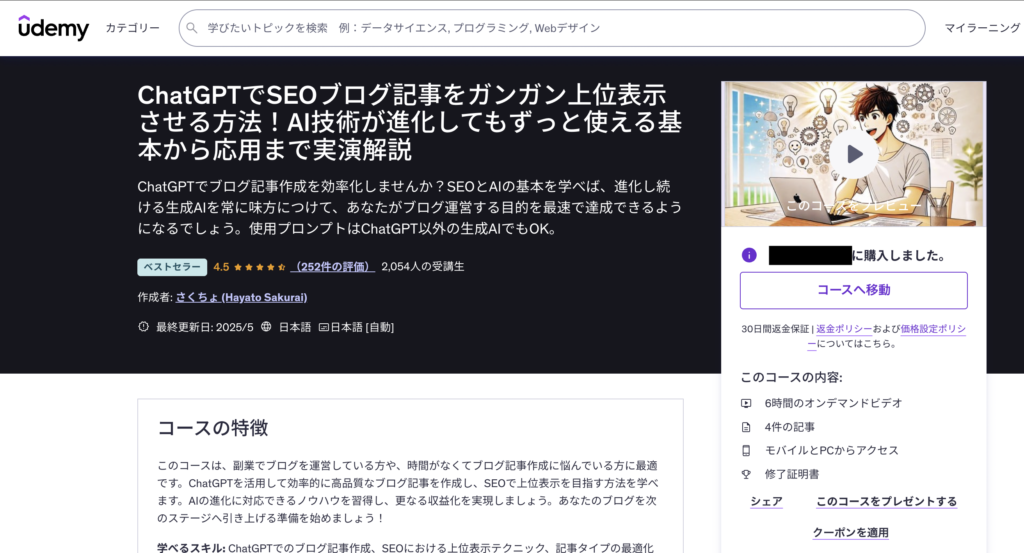Open the 252件の評価 ratings link
1024x553 pixels.
(x=333, y=267)
